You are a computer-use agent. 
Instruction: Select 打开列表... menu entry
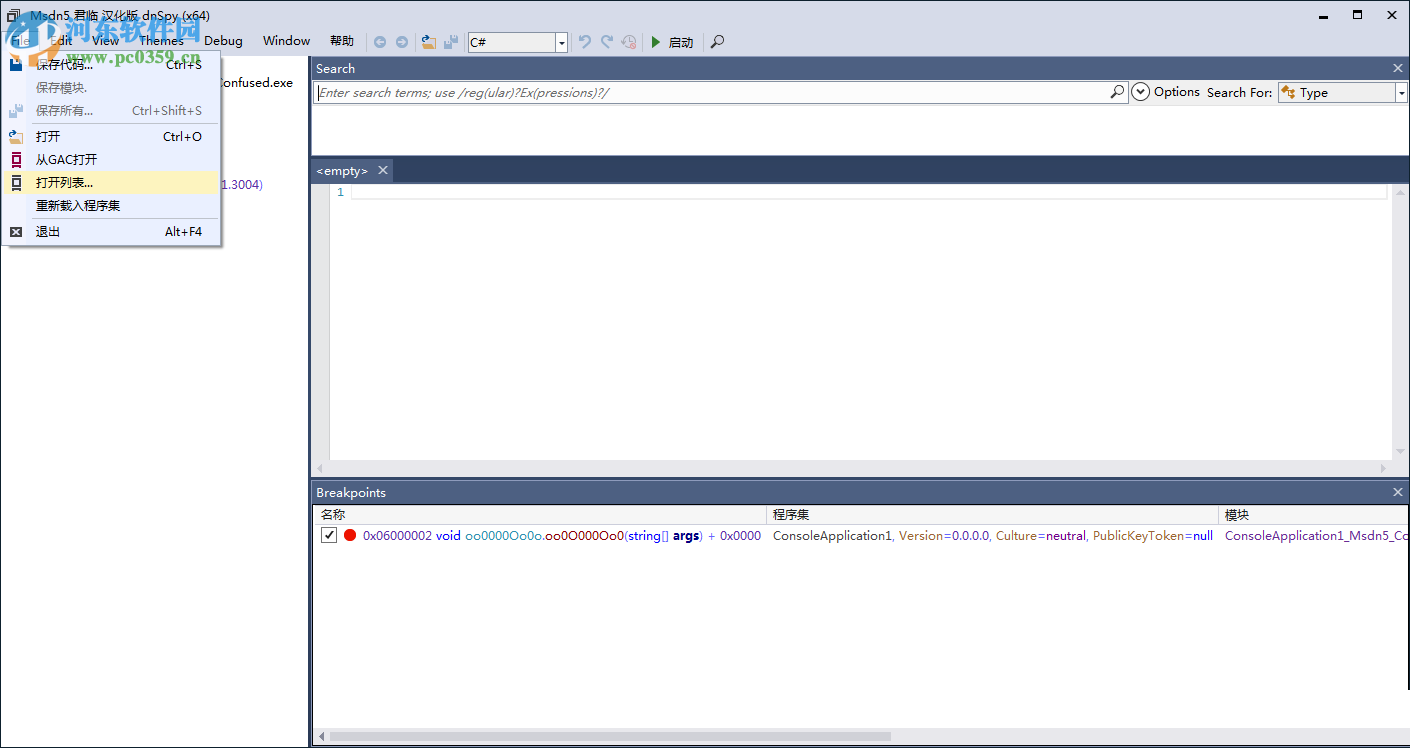pos(112,183)
